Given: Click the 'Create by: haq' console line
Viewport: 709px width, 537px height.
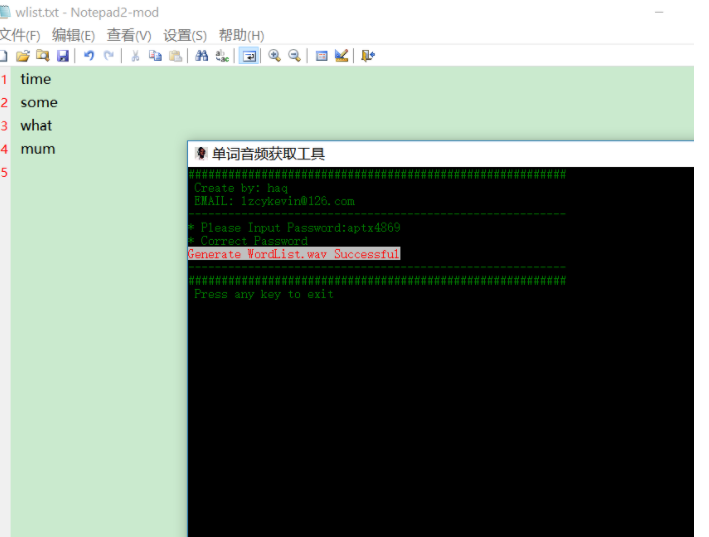Looking at the screenshot, I should pyautogui.click(x=241, y=188).
